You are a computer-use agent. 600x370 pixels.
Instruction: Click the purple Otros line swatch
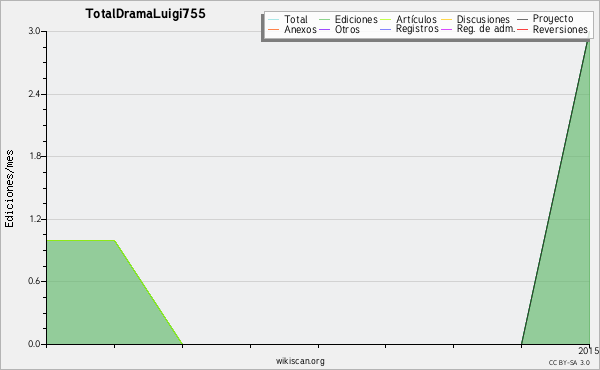tap(324, 29)
